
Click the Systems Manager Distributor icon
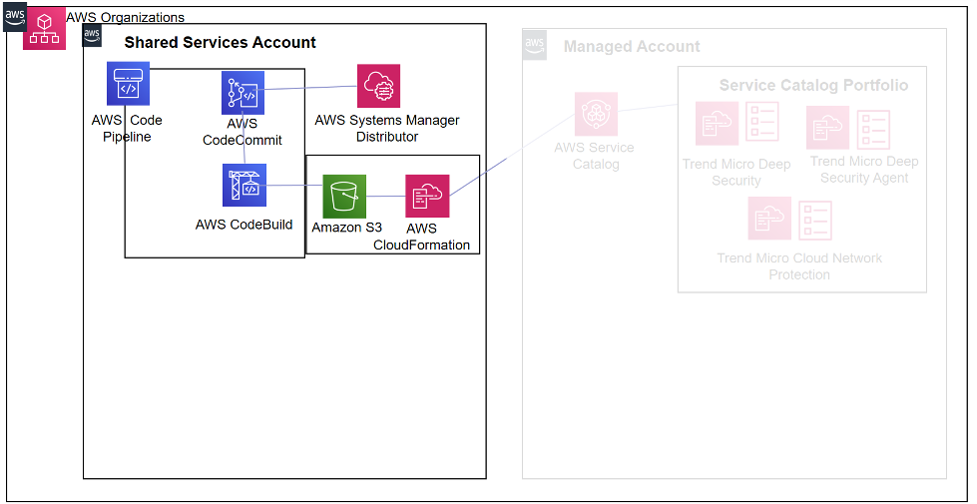click(x=378, y=86)
